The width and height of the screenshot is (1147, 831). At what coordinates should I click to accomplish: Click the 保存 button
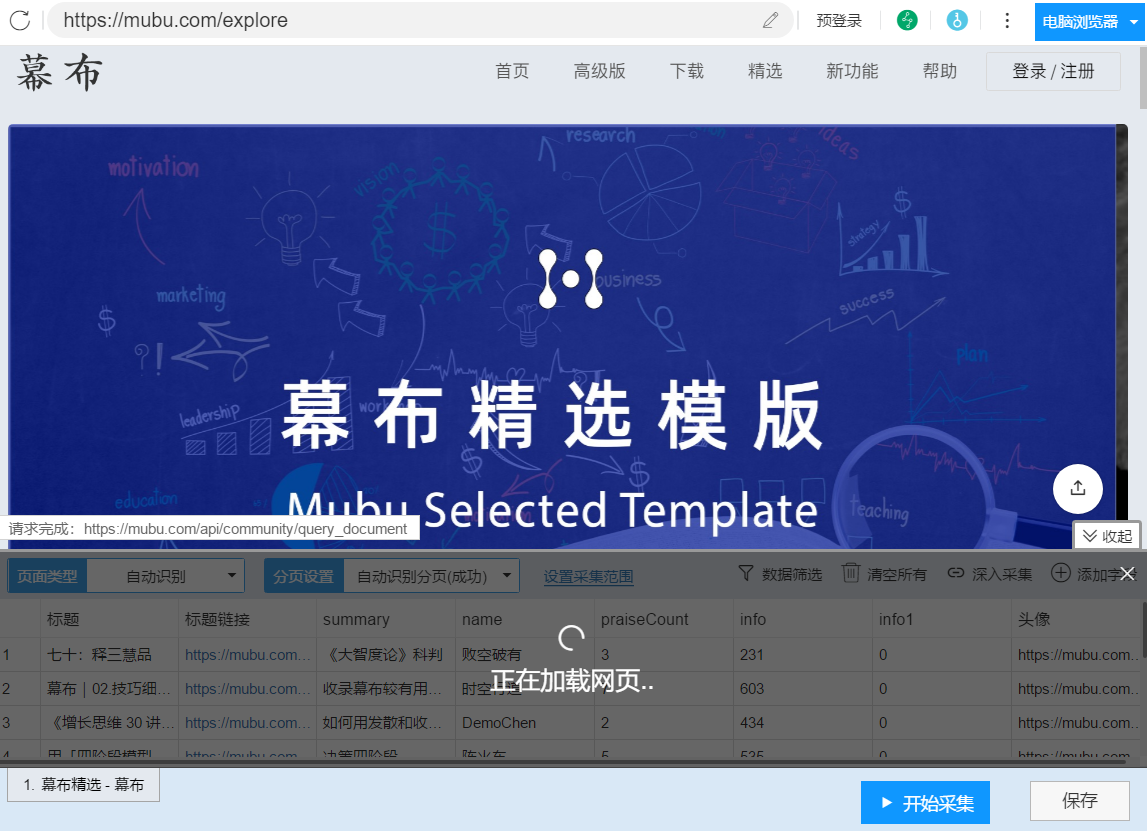pos(1080,801)
